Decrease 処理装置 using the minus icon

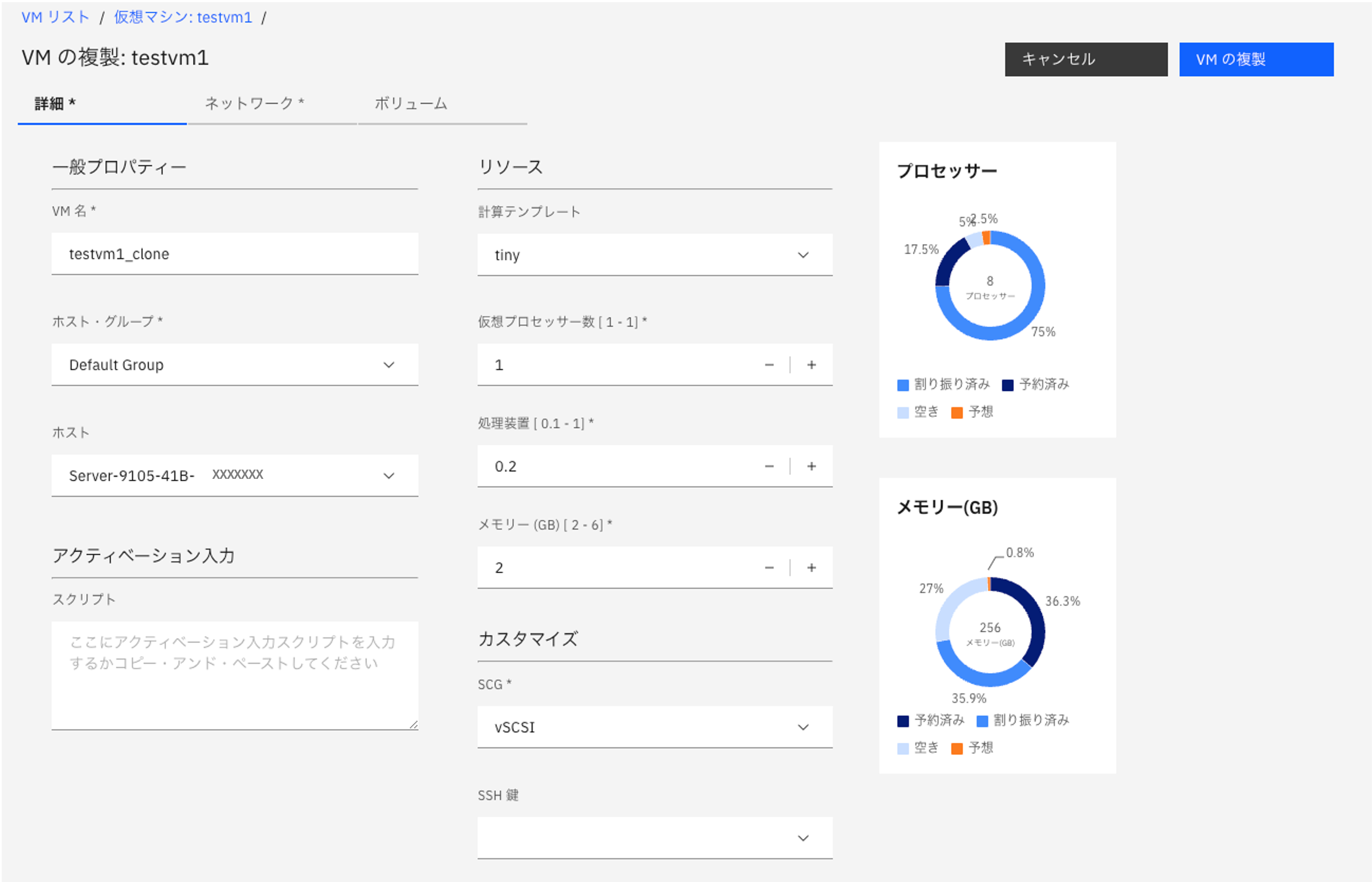pos(769,466)
